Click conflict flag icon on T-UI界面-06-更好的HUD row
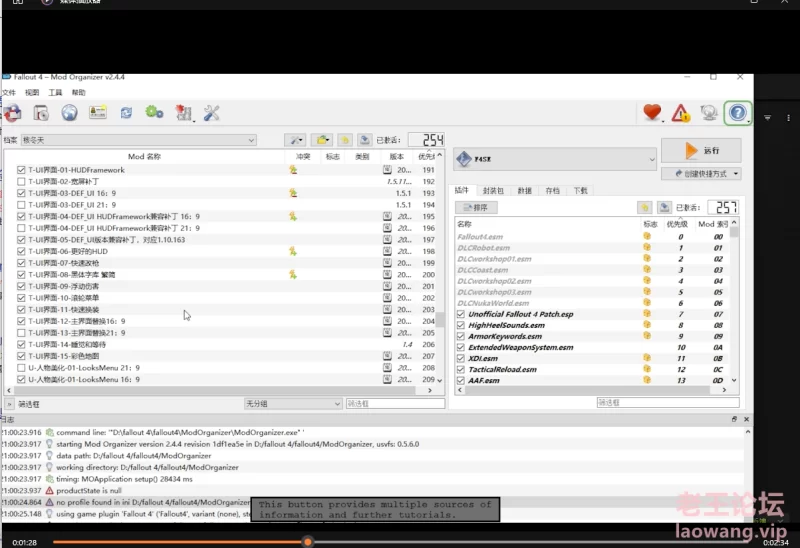 point(293,251)
